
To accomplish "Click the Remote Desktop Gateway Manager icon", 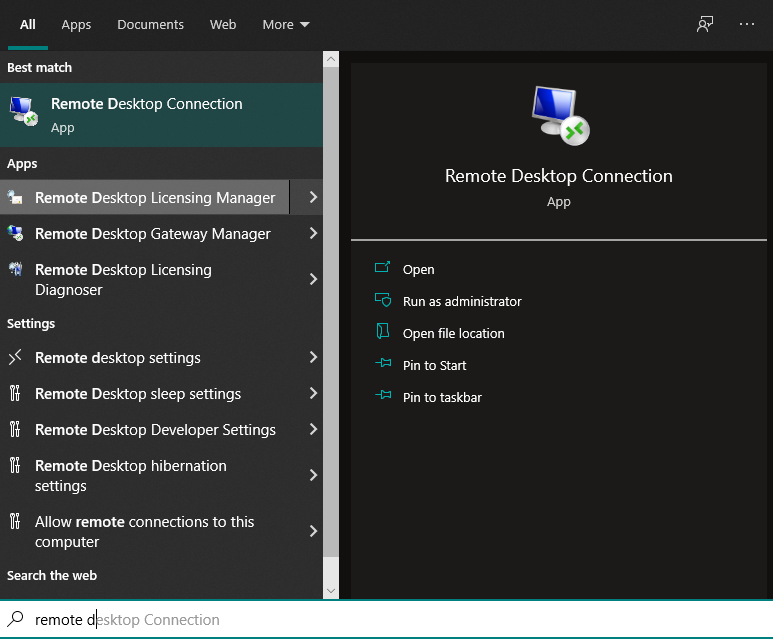I will pyautogui.click(x=15, y=233).
